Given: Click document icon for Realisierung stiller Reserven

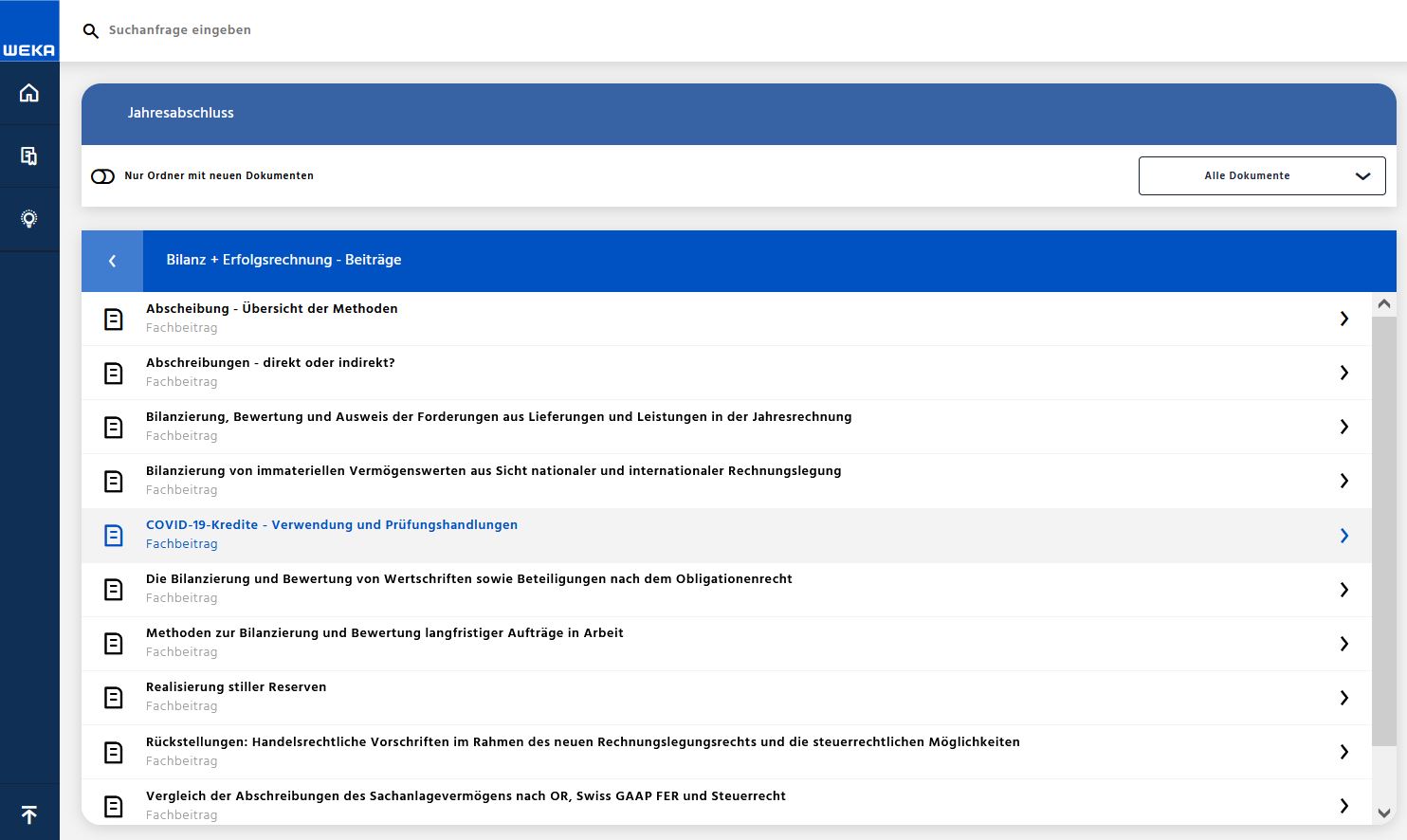Looking at the screenshot, I should [x=113, y=698].
